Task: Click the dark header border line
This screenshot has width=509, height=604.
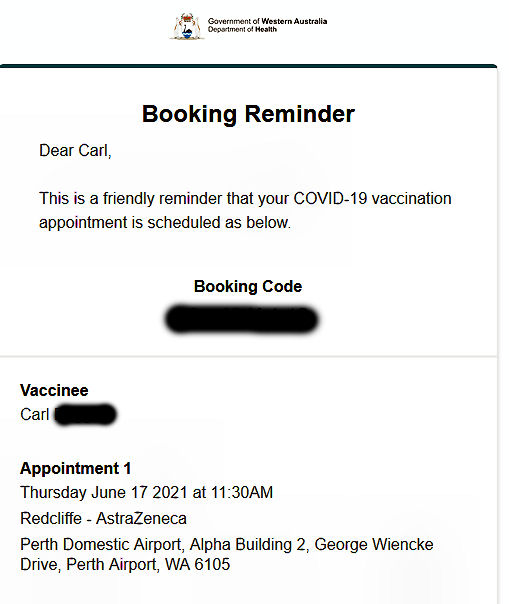Action: 249,66
